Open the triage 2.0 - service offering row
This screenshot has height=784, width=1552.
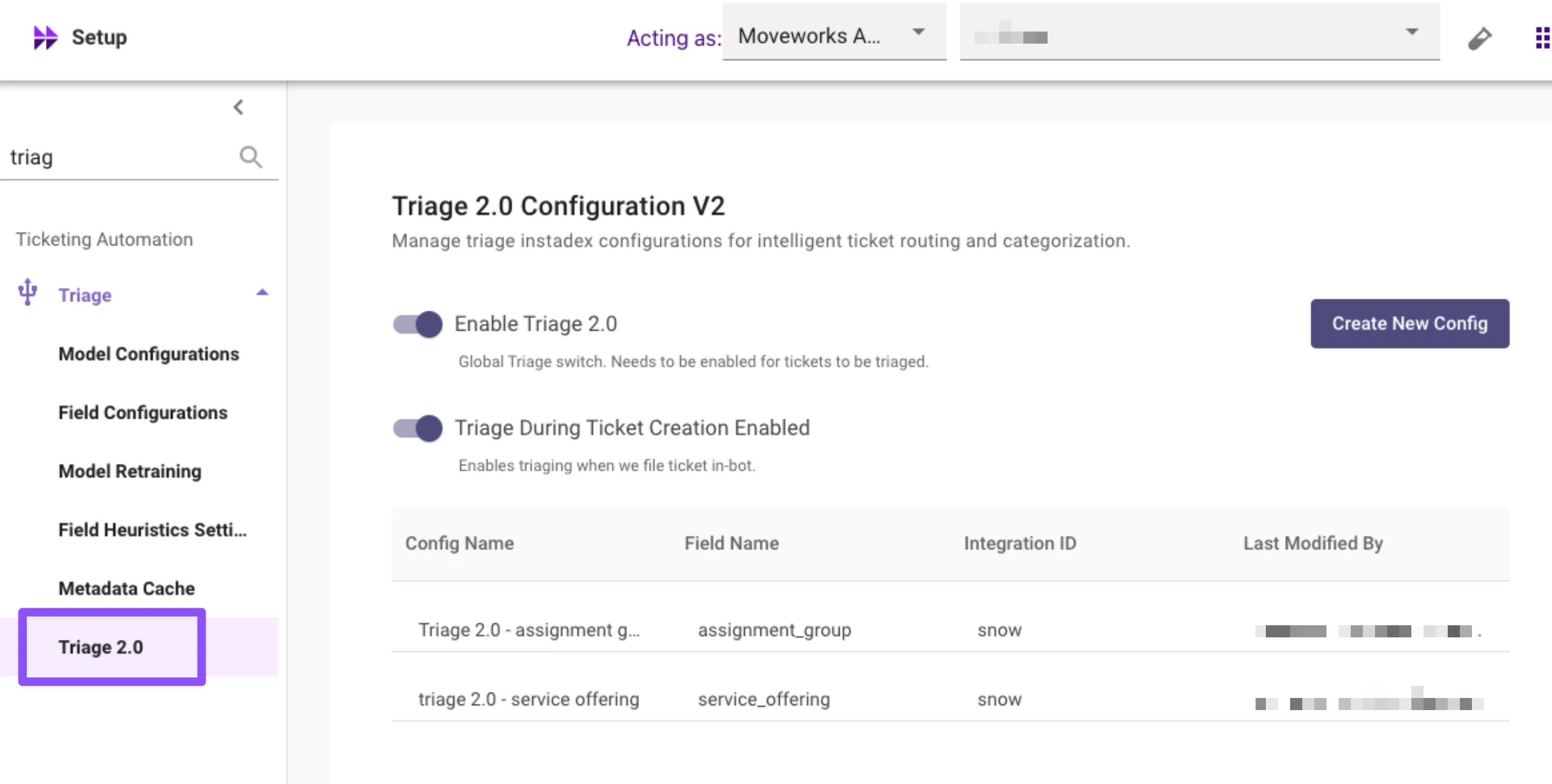[529, 699]
